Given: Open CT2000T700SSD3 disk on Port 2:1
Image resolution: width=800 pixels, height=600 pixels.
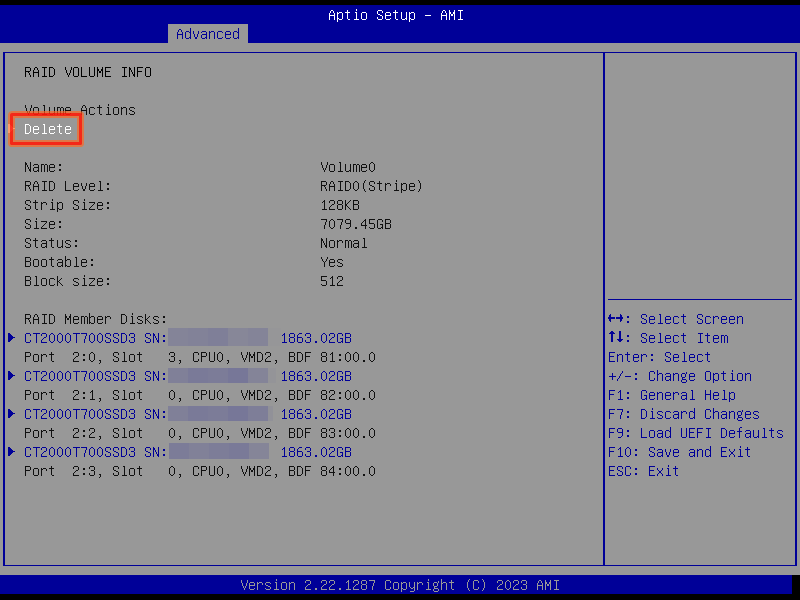Looking at the screenshot, I should click(x=188, y=376).
